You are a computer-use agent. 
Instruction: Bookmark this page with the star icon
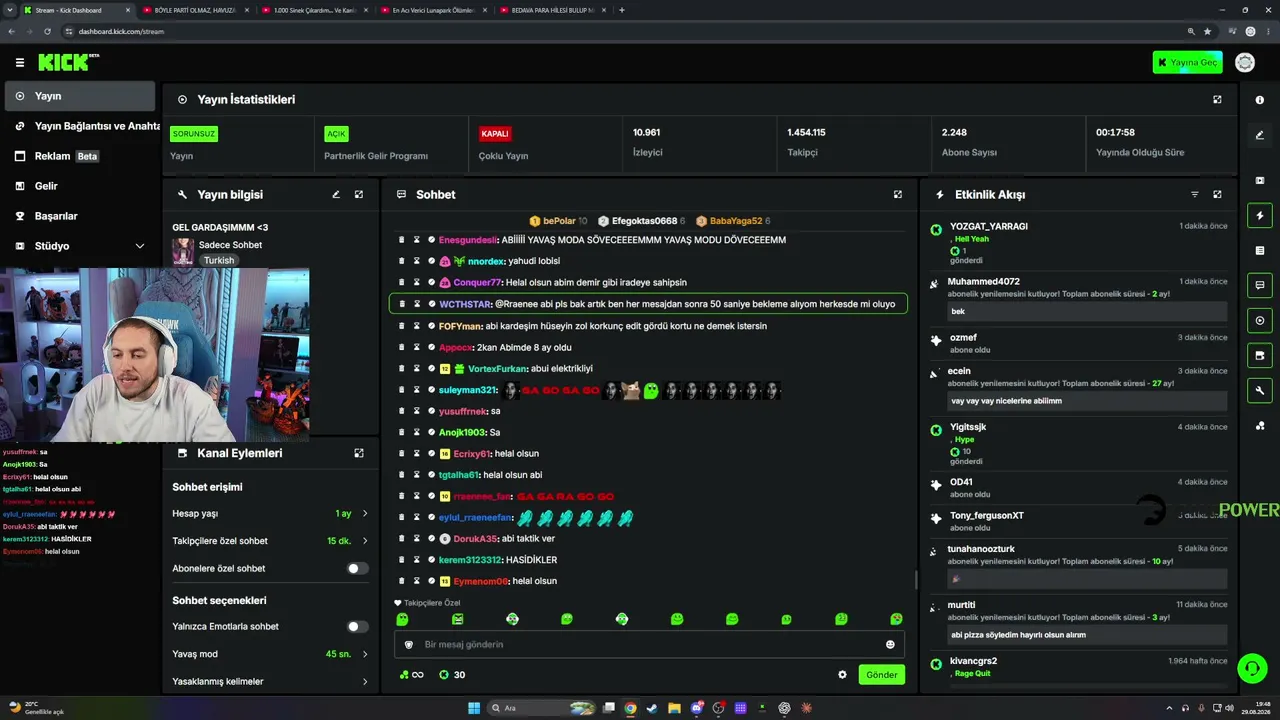pyautogui.click(x=1208, y=31)
